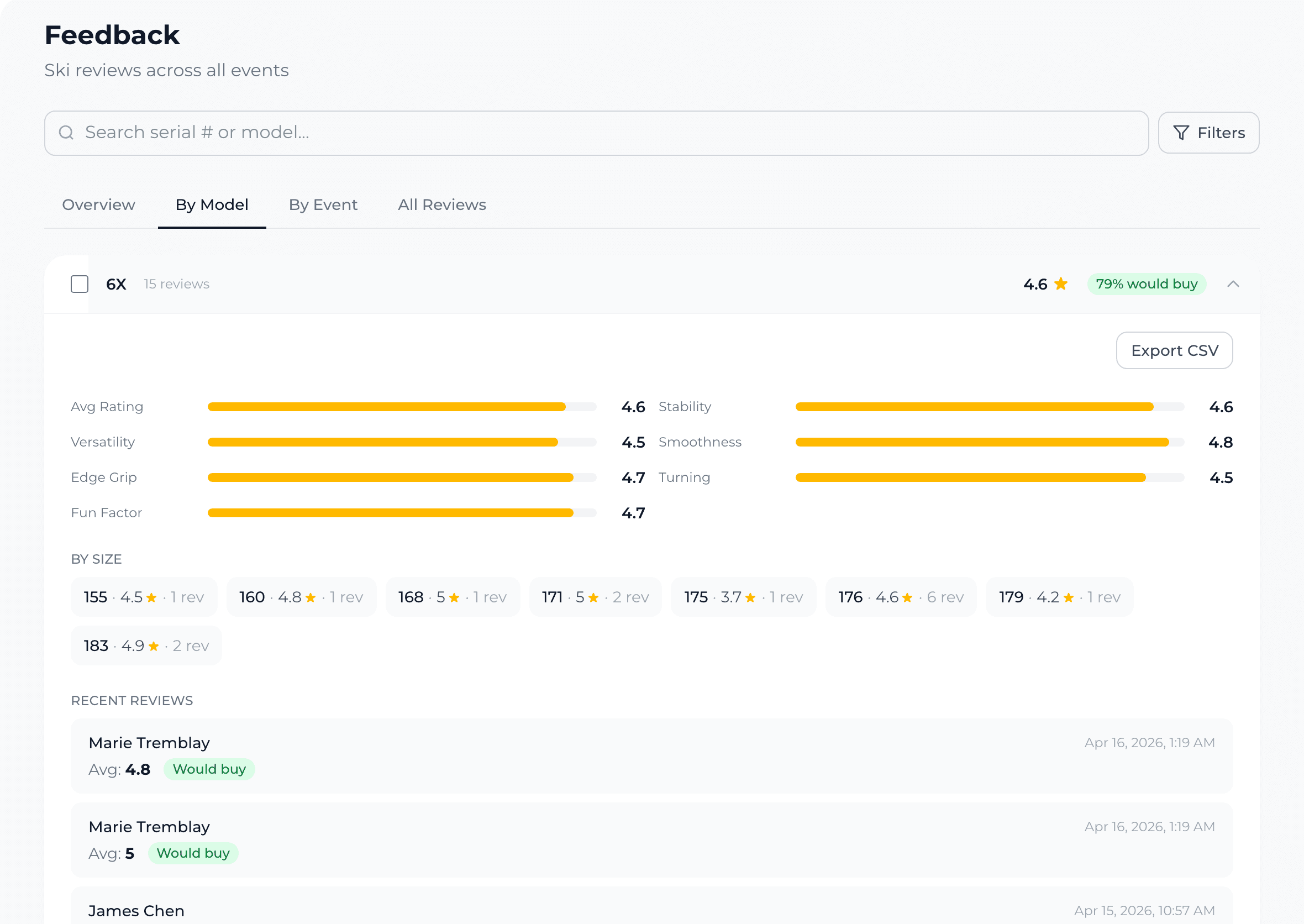Click the Smoothness rating bar
Screen dimensions: 1304x924
coord(990,442)
